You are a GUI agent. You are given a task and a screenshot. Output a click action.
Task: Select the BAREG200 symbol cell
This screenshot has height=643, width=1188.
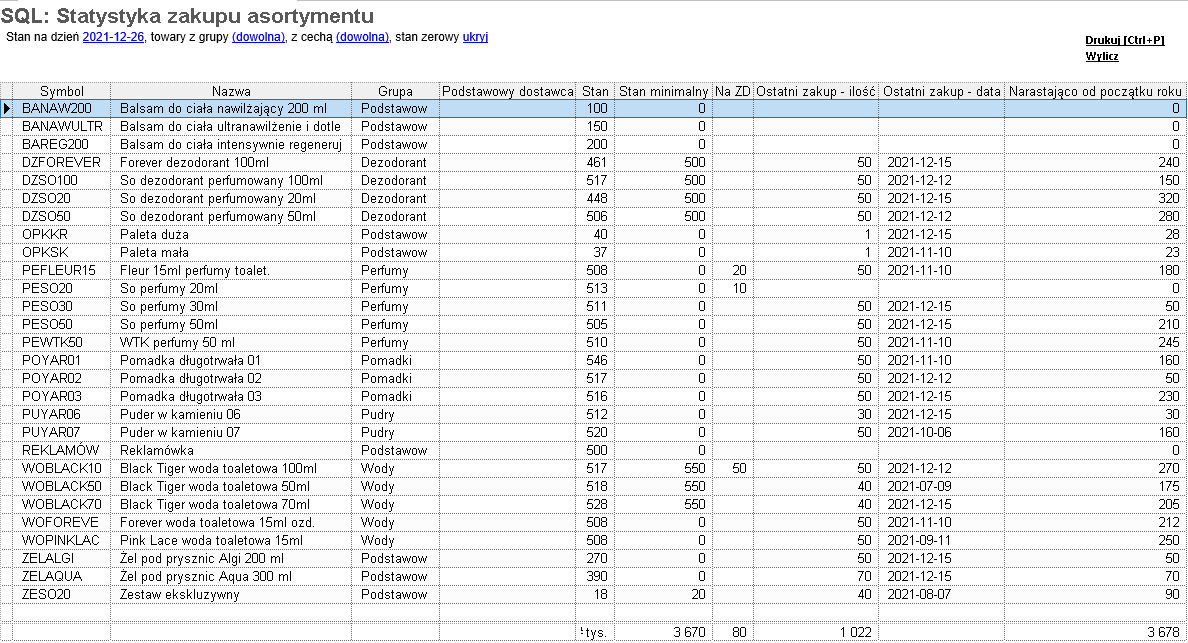coord(61,145)
